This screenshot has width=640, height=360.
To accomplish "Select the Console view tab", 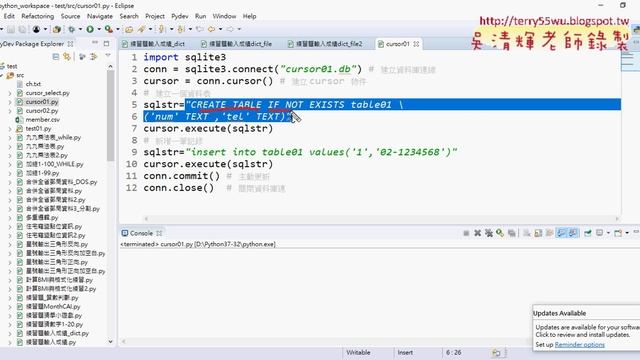I will pos(141,233).
